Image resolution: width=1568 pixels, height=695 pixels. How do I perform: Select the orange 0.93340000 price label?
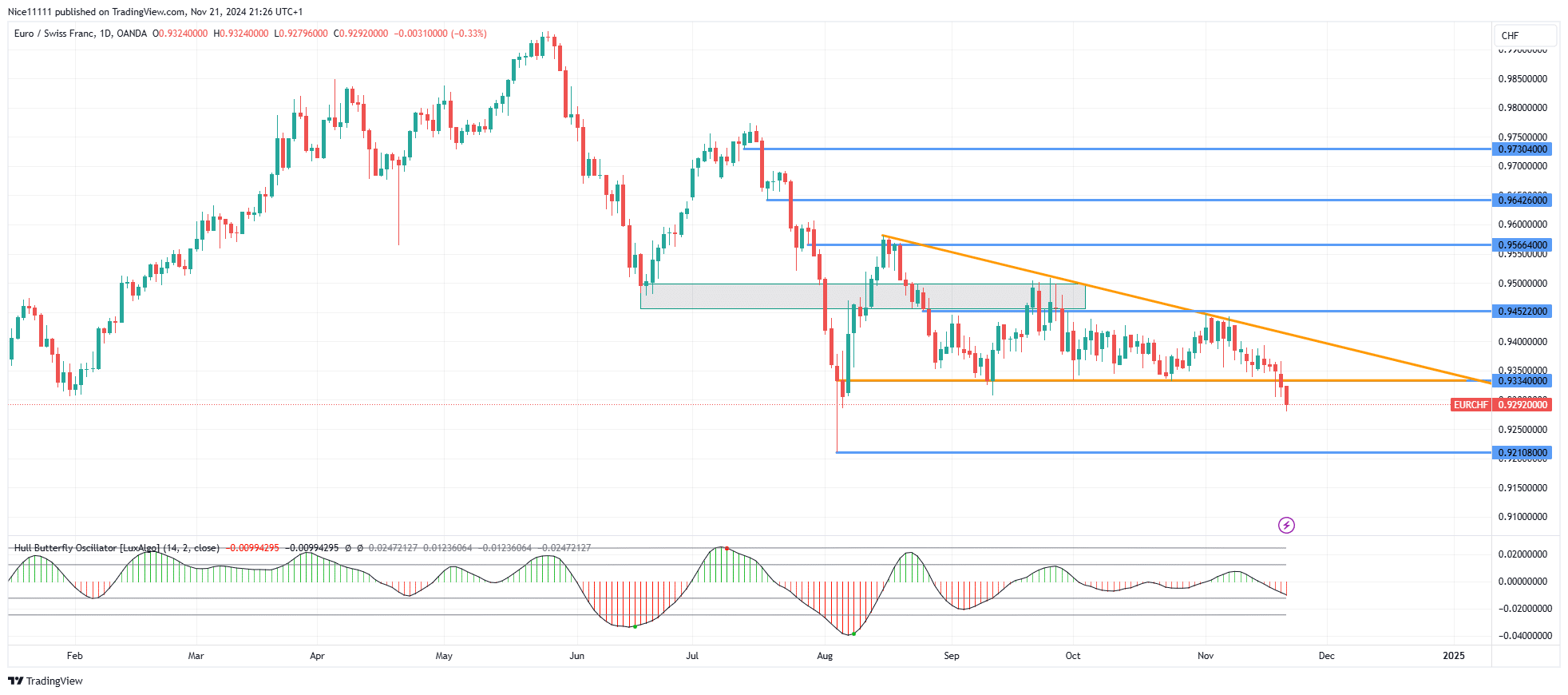click(1522, 381)
